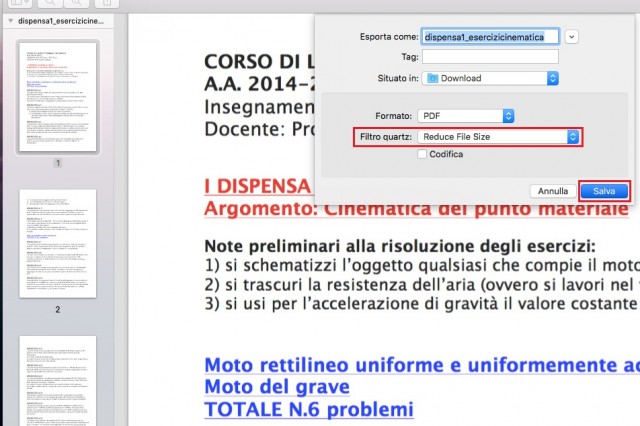Image resolution: width=640 pixels, height=426 pixels.
Task: Select the page 1 thumbnail
Action: pyautogui.click(x=58, y=97)
